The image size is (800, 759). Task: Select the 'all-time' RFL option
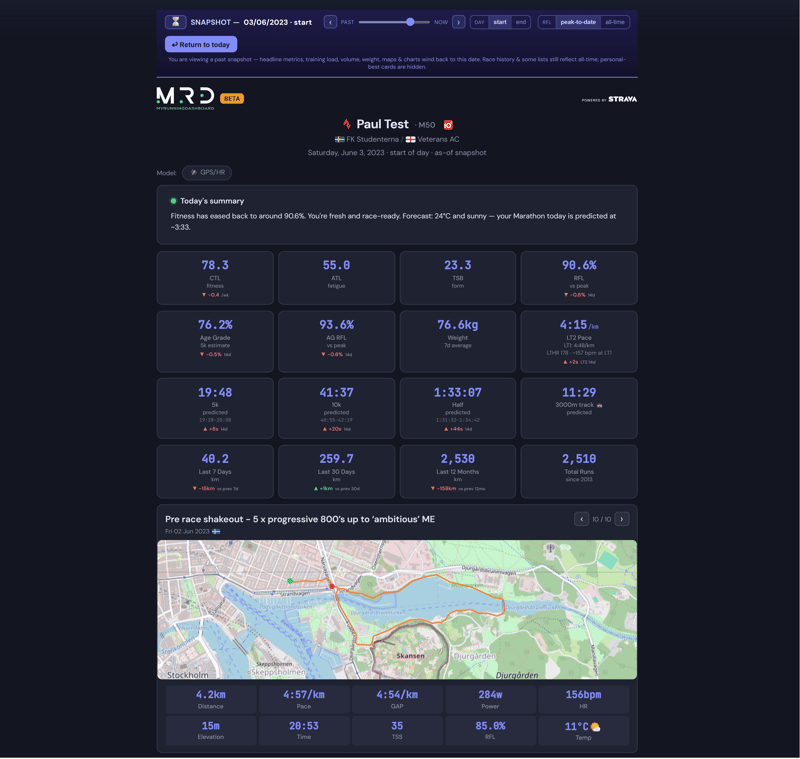tap(615, 22)
